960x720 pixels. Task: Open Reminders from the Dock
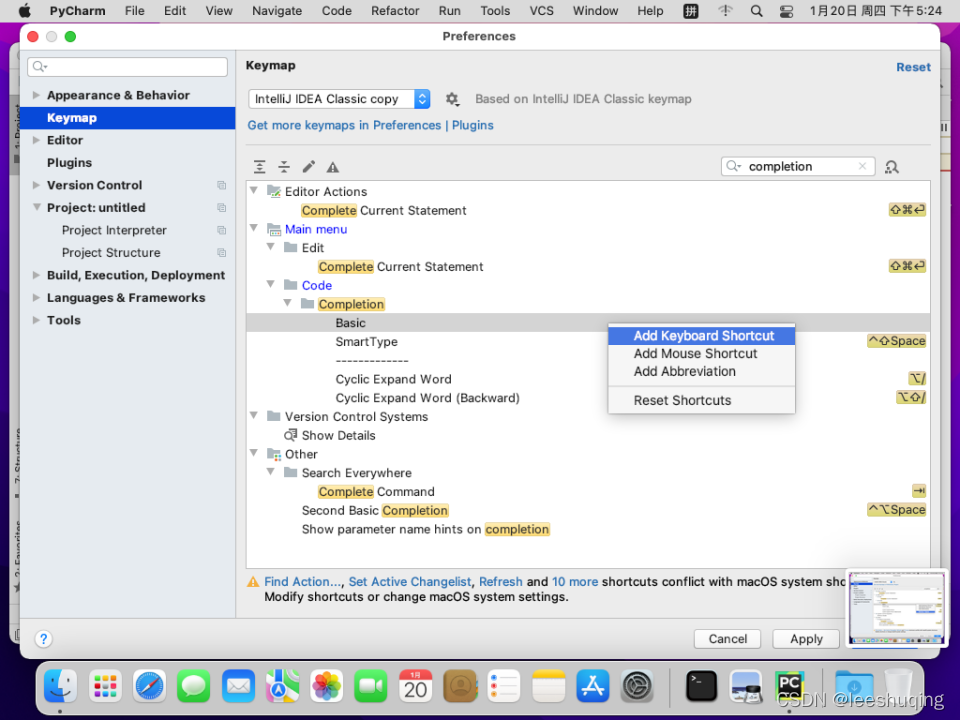pos(504,685)
